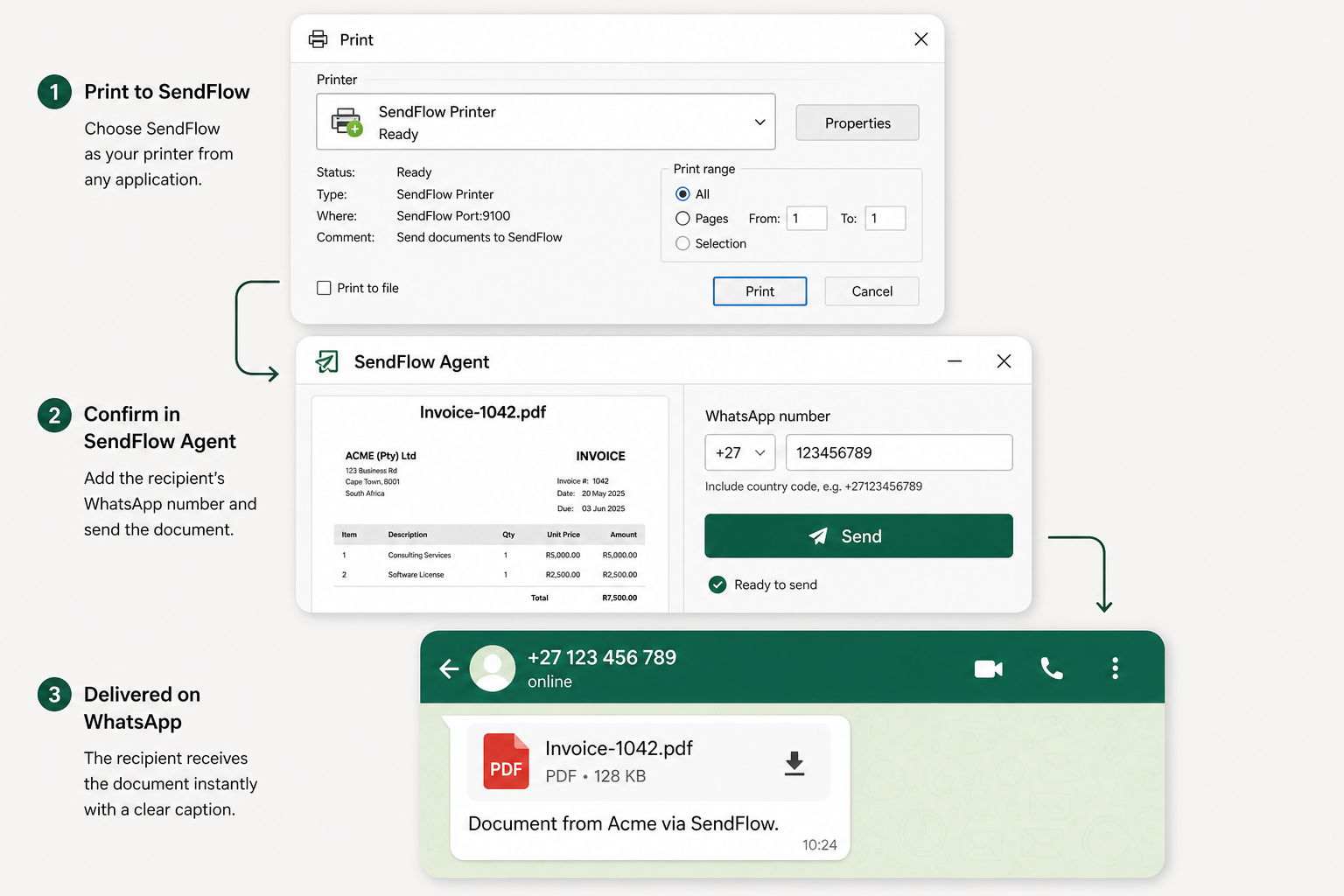Open the +27 country code dropdown
This screenshot has height=896, width=1344.
pyautogui.click(x=740, y=452)
